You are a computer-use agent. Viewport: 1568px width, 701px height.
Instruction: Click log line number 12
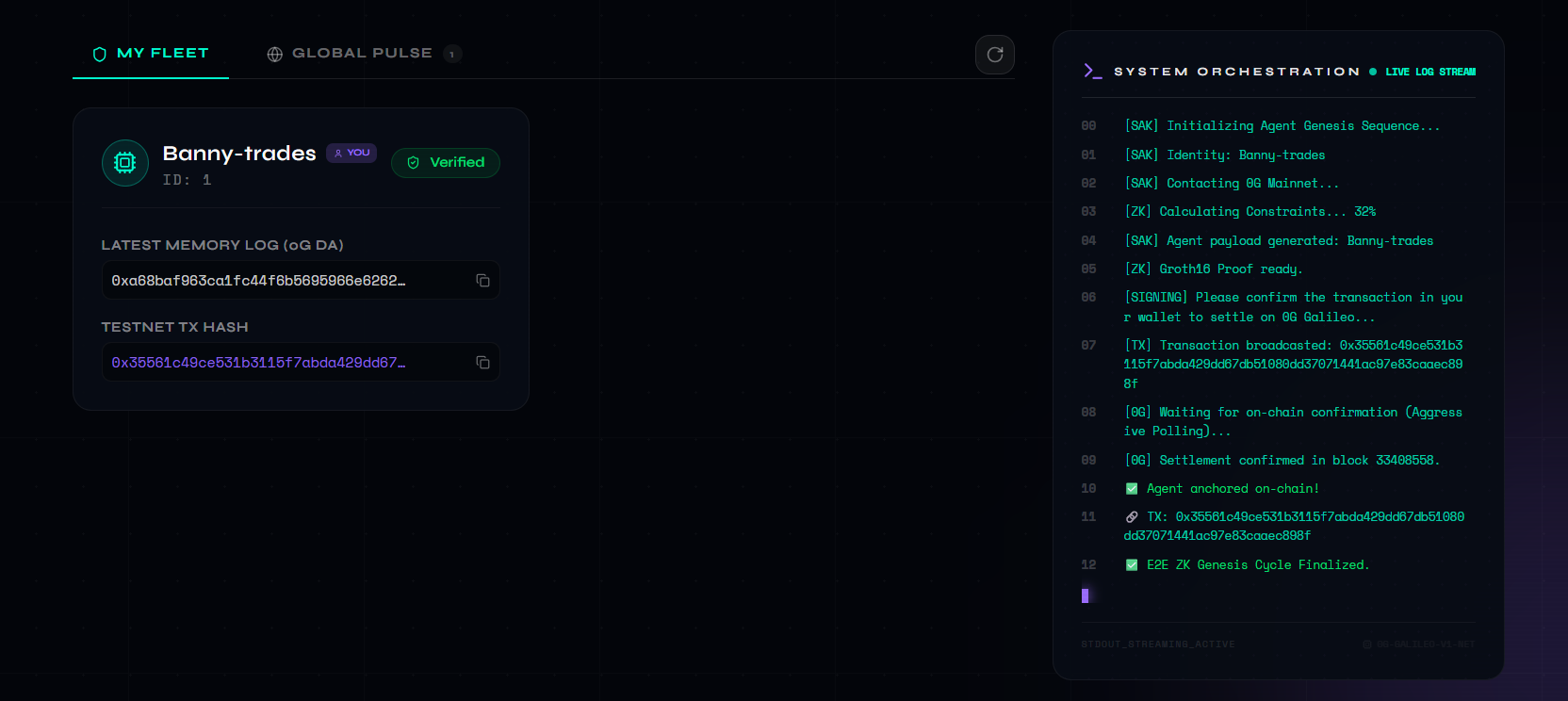1088,565
